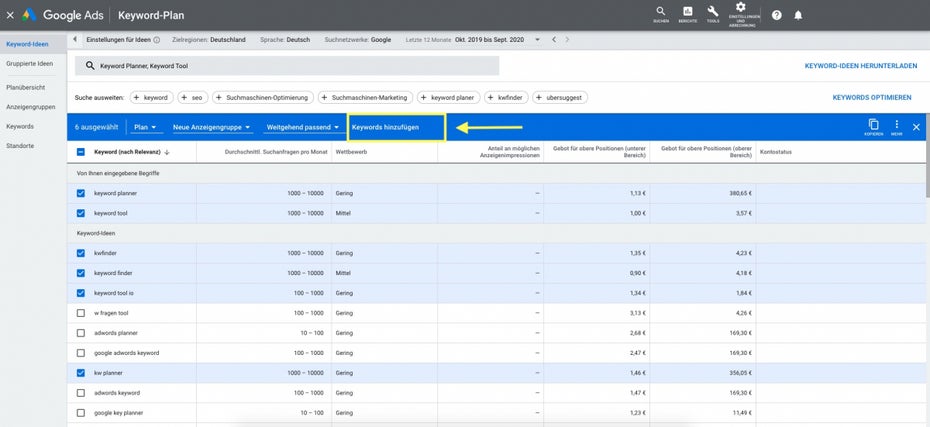Add 'Suchmaschinen-Optimierung' suggestion chip
The height and width of the screenshot is (427, 930).
(x=263, y=97)
